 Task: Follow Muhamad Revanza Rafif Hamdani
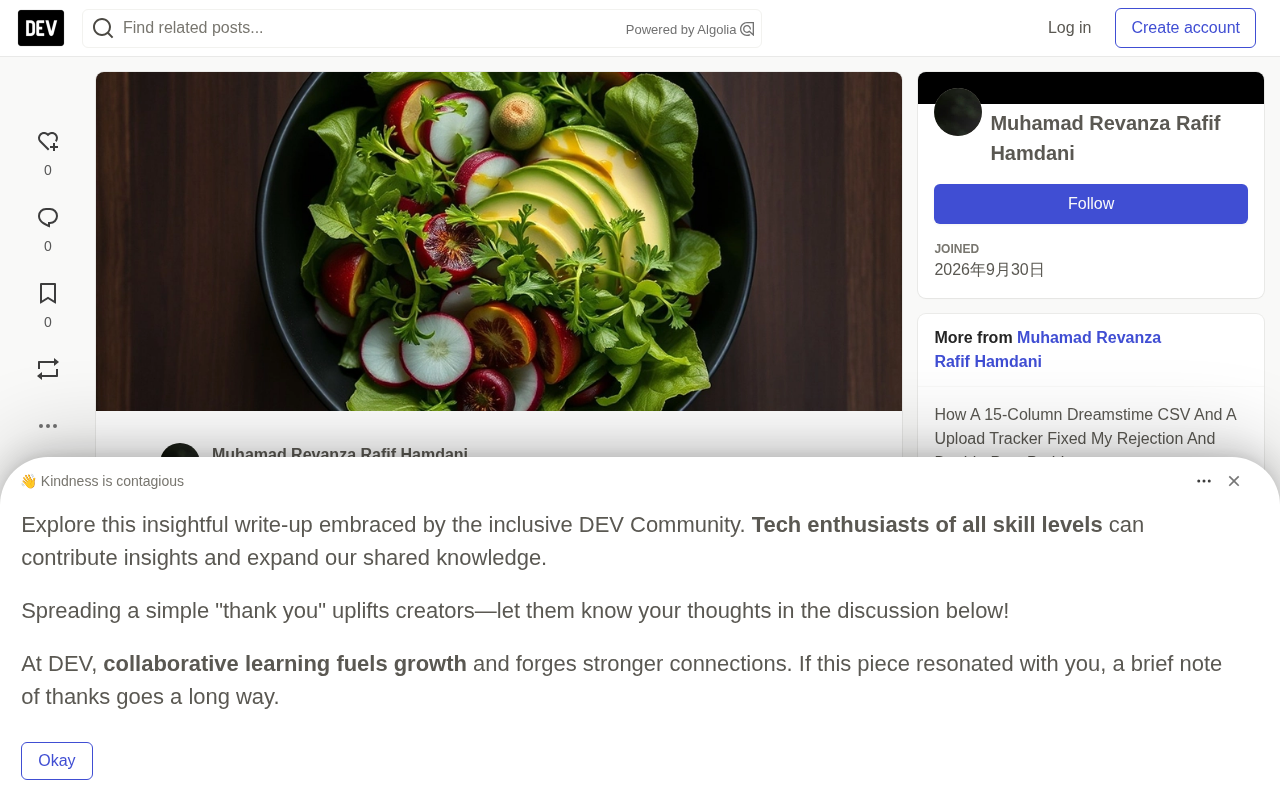click(x=1091, y=204)
